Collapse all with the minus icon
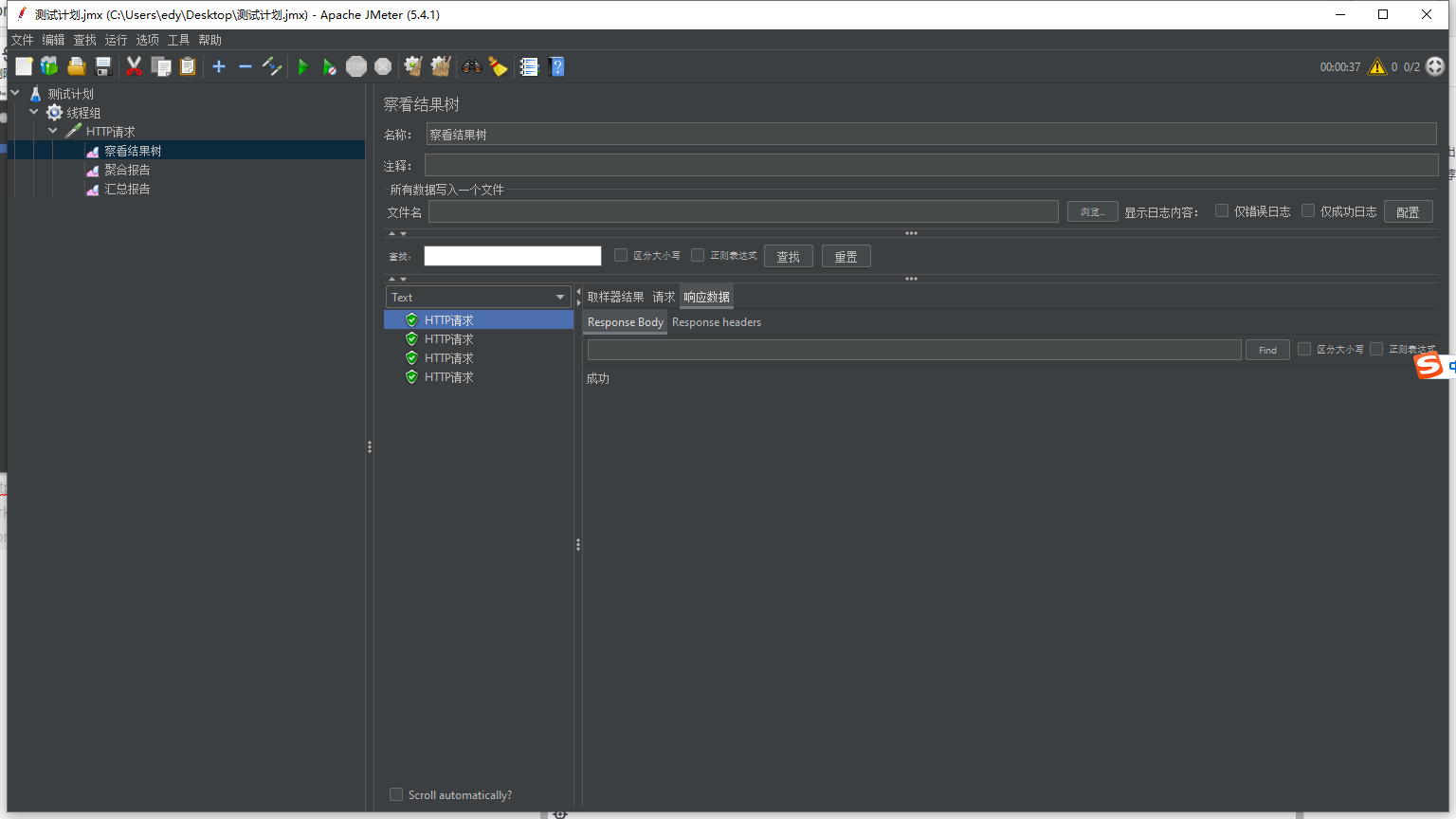This screenshot has height=819, width=1456. 246,66
